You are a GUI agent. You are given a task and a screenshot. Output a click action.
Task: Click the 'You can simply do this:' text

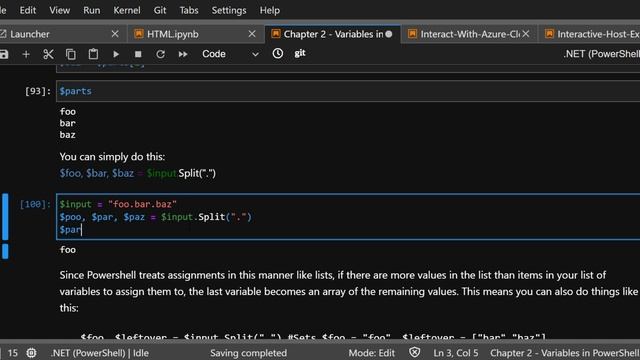click(112, 157)
